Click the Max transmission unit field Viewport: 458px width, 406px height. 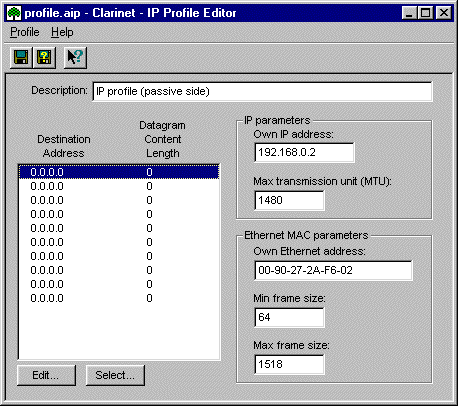pos(289,200)
